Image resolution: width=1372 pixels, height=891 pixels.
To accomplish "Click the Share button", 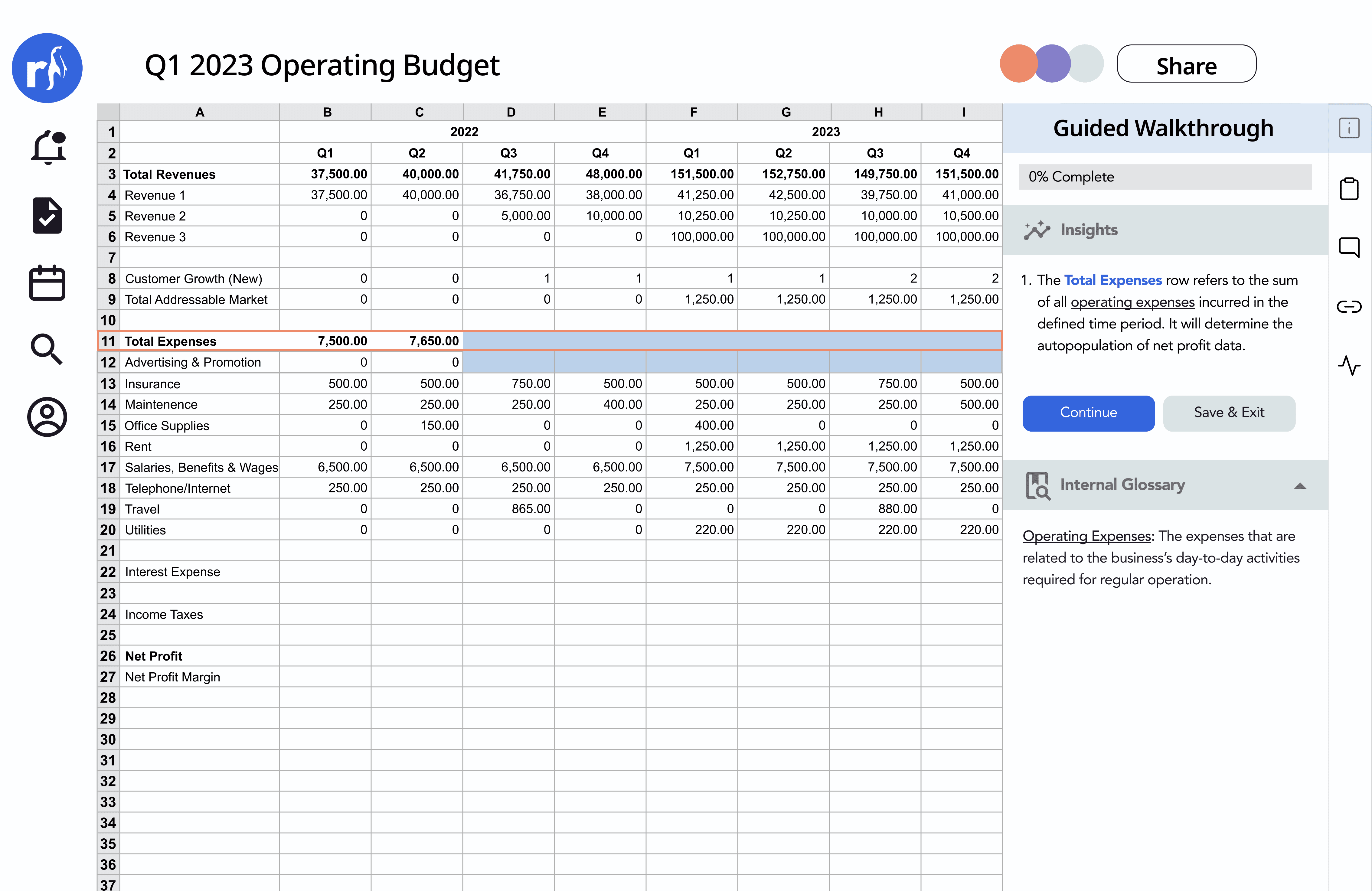I will [1186, 64].
